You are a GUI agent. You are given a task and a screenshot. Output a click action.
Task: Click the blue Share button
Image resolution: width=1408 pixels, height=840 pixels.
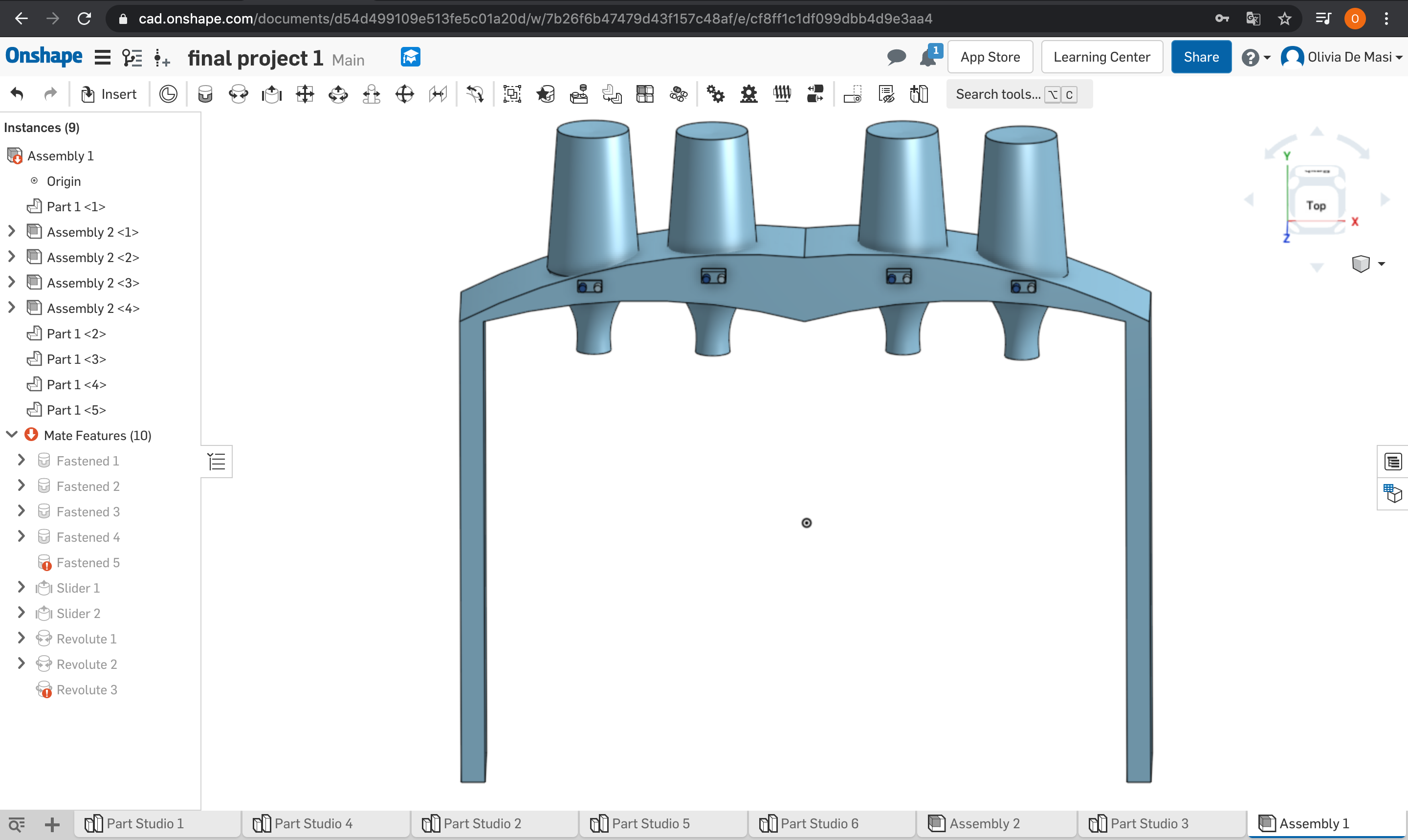[1201, 57]
